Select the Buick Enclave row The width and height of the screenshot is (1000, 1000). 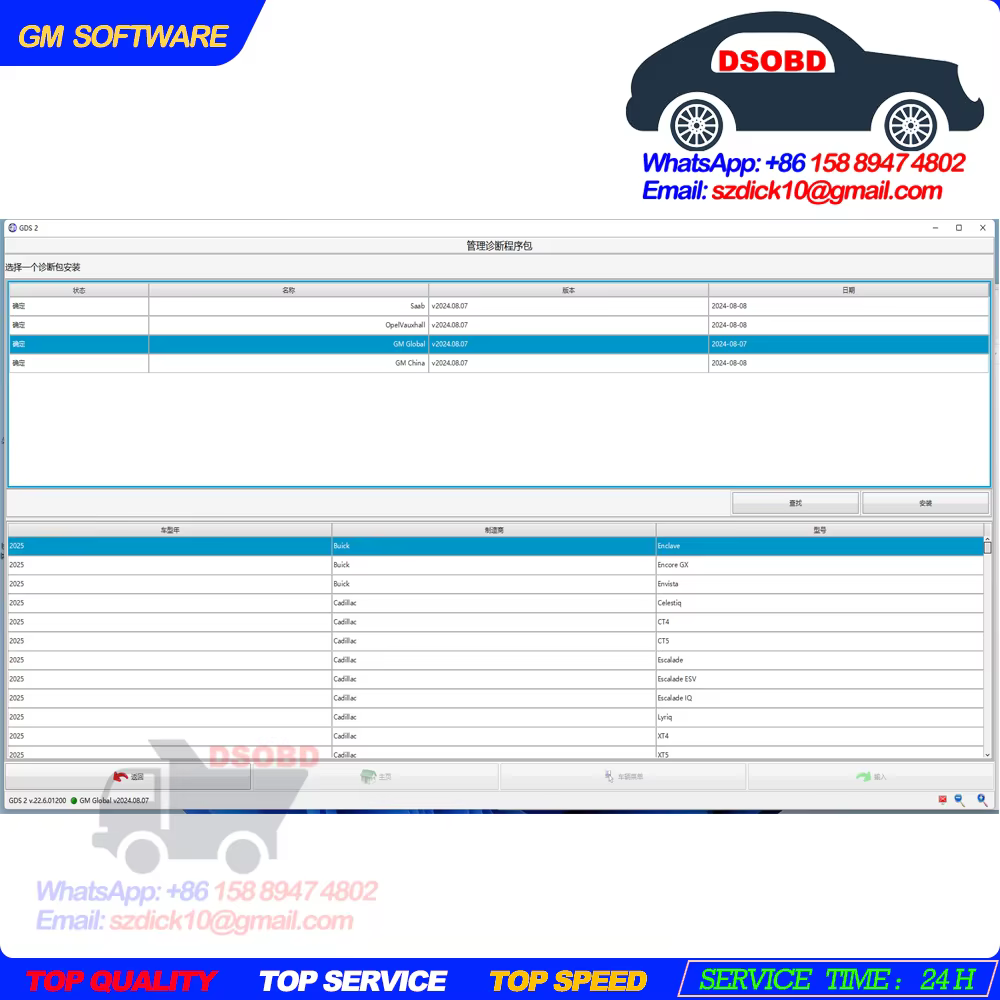pyautogui.click(x=495, y=546)
